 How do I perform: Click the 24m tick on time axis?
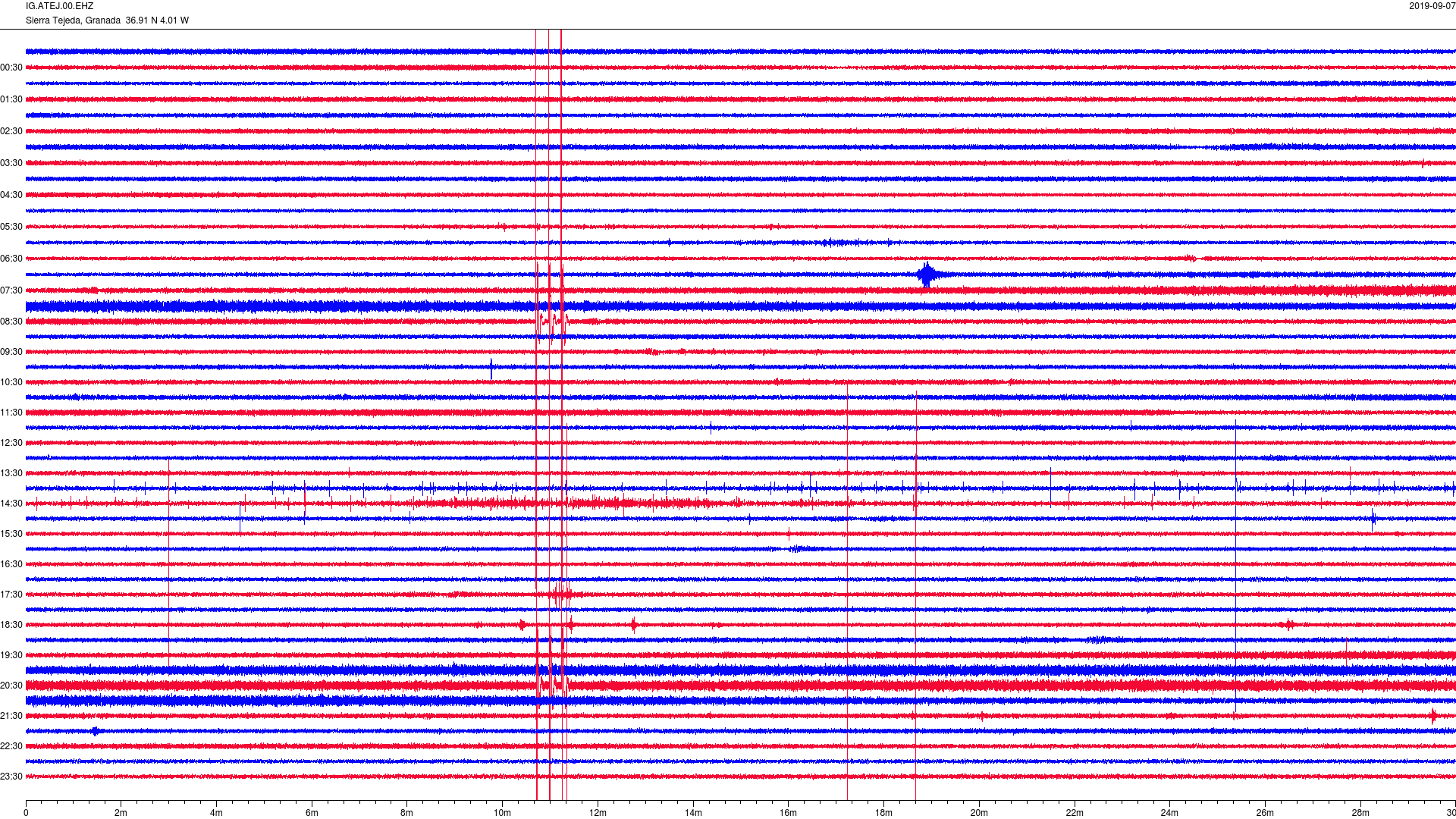tap(1169, 813)
